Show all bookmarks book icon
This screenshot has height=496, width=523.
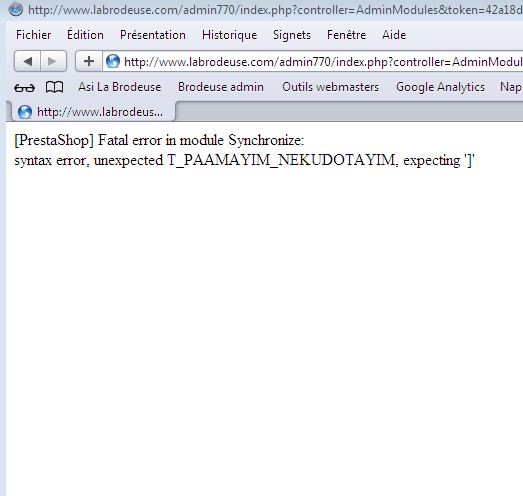tap(54, 87)
